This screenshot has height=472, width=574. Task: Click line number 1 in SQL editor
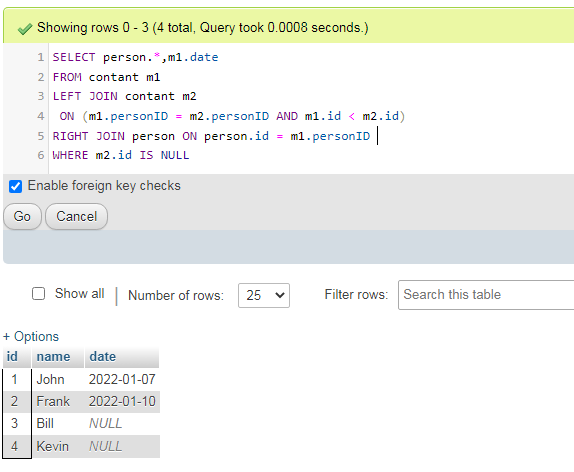(x=40, y=57)
